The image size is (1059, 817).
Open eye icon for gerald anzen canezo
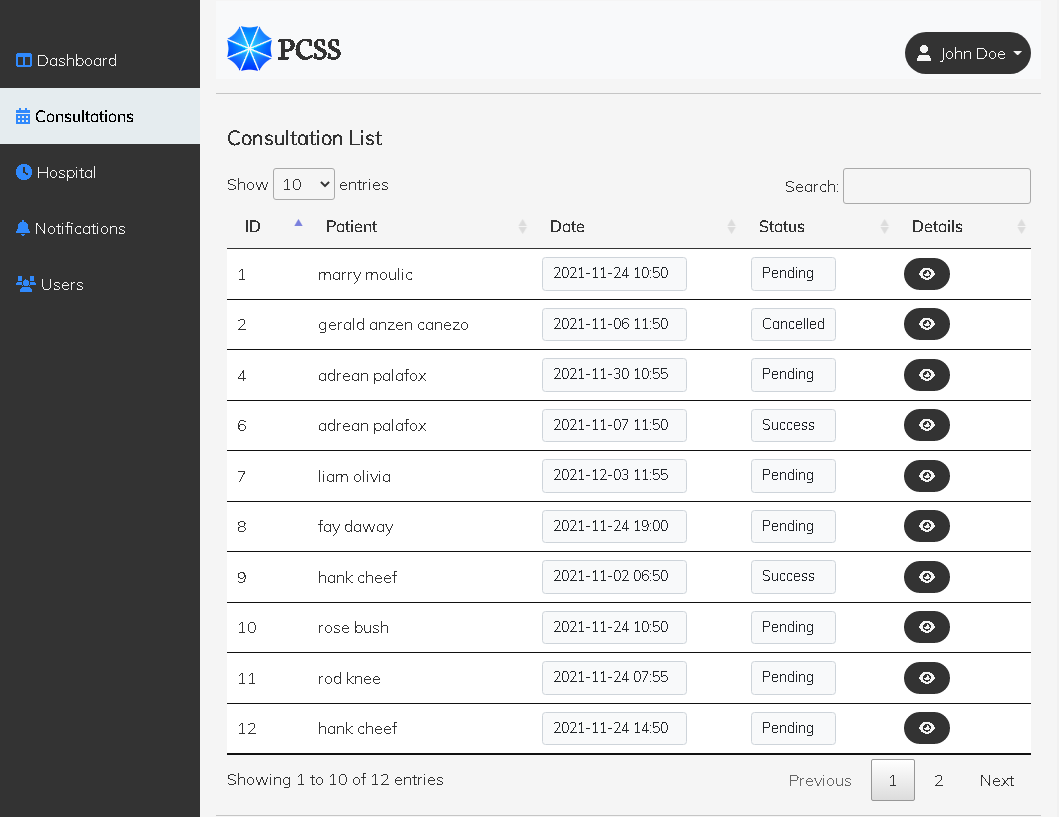[926, 324]
